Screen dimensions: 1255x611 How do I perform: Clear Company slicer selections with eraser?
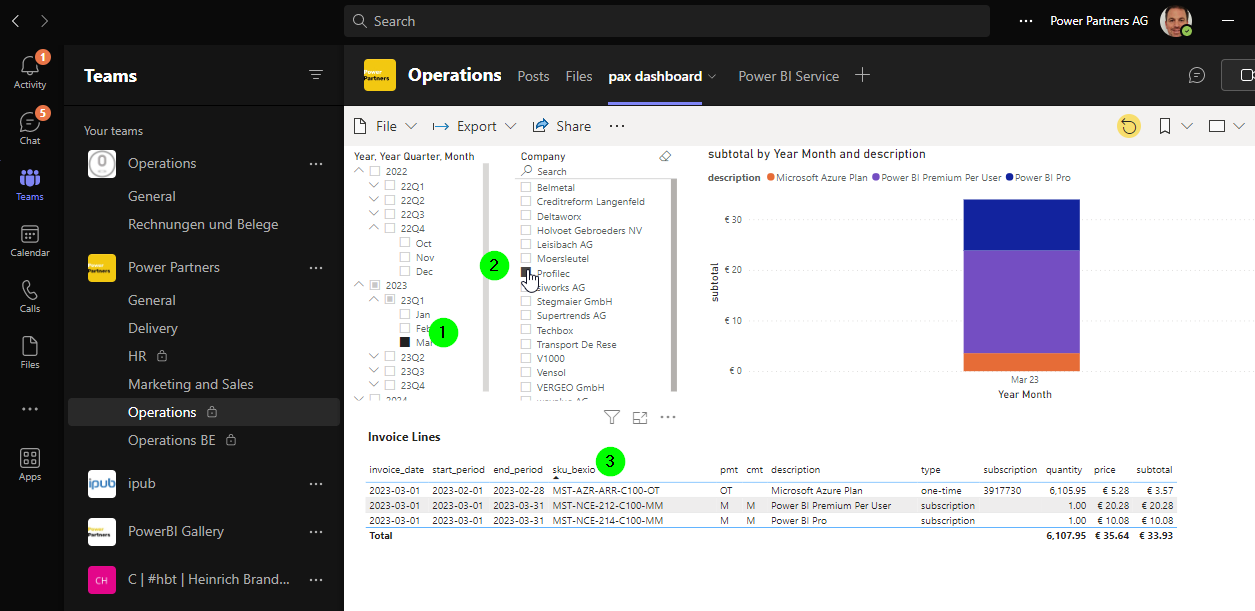point(665,156)
